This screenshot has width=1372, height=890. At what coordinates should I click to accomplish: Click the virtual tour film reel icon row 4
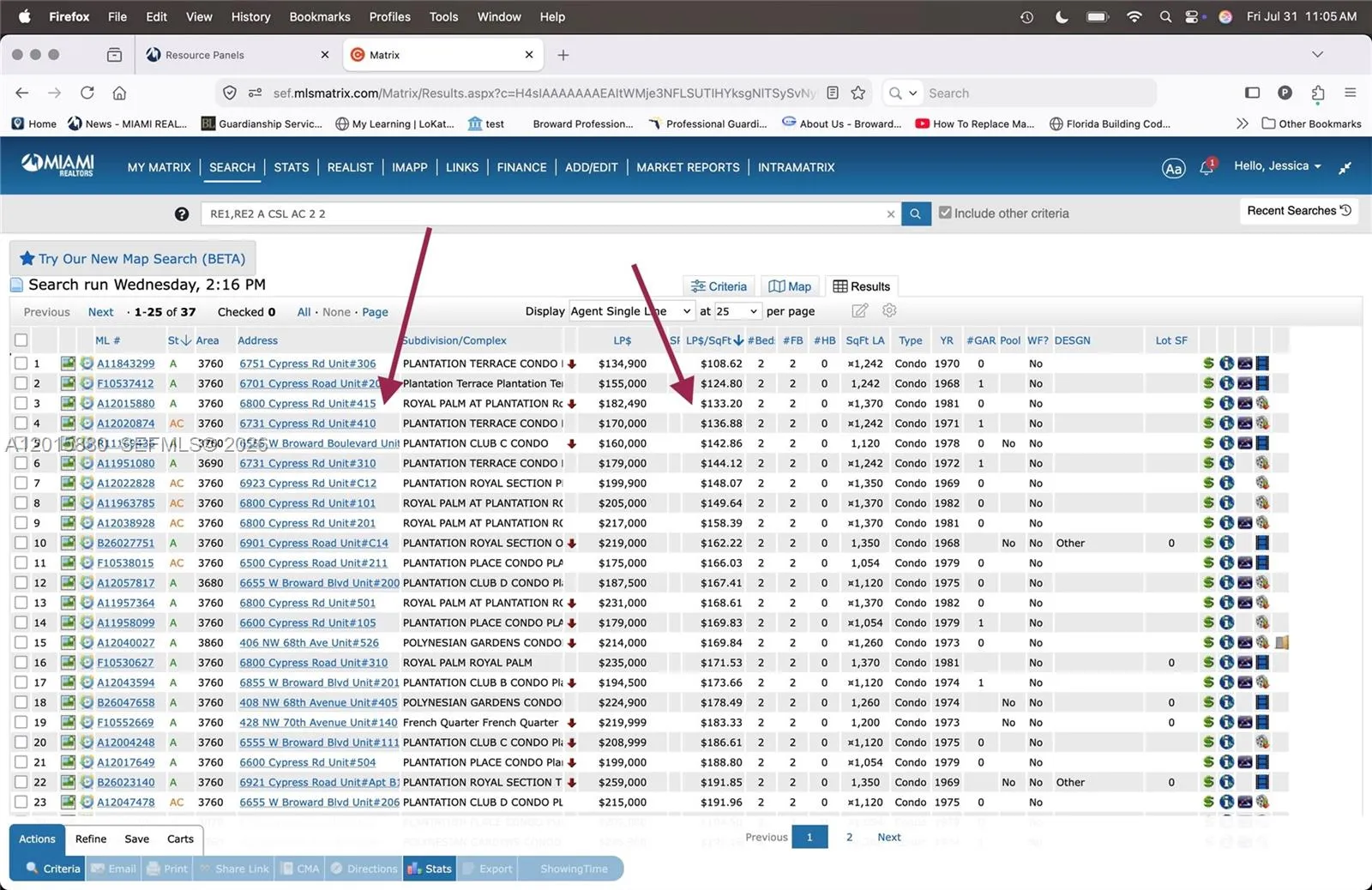tap(1262, 423)
